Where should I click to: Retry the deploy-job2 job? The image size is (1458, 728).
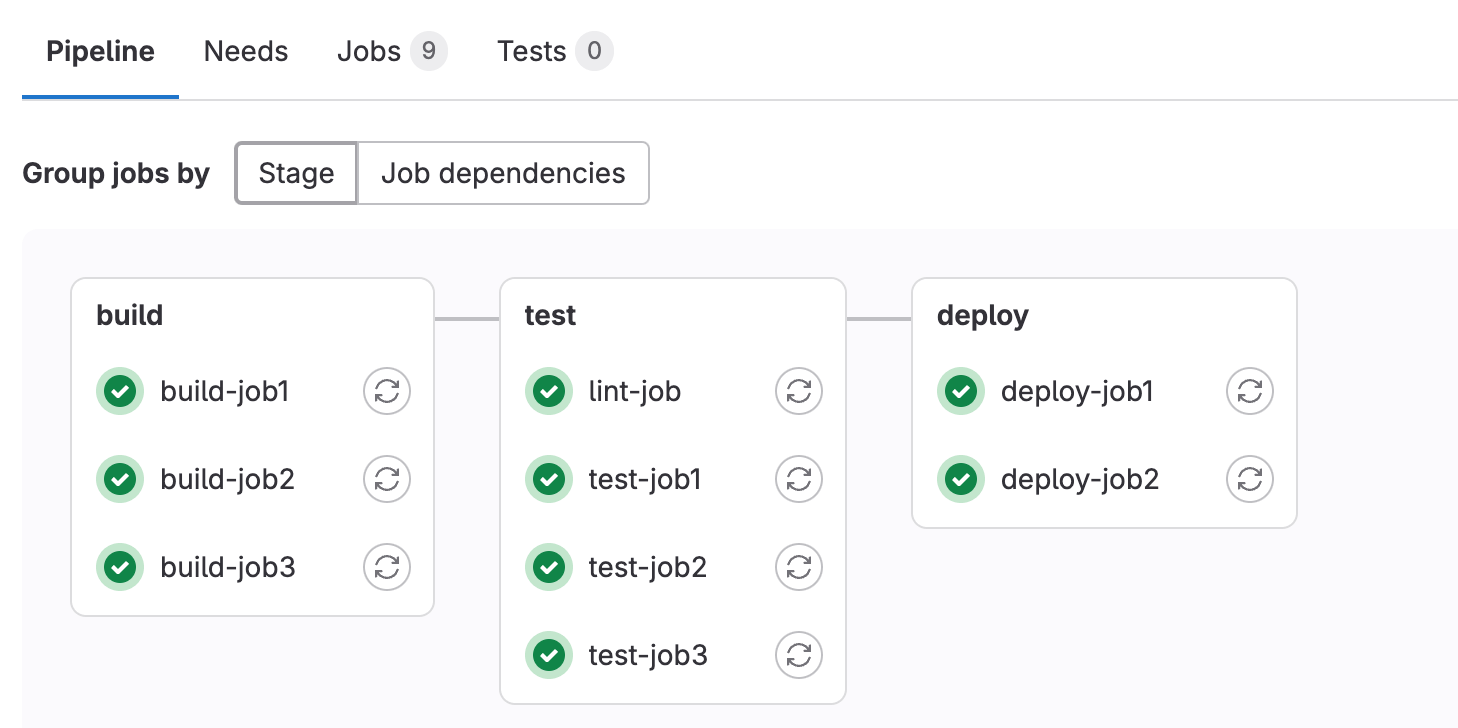(1249, 479)
